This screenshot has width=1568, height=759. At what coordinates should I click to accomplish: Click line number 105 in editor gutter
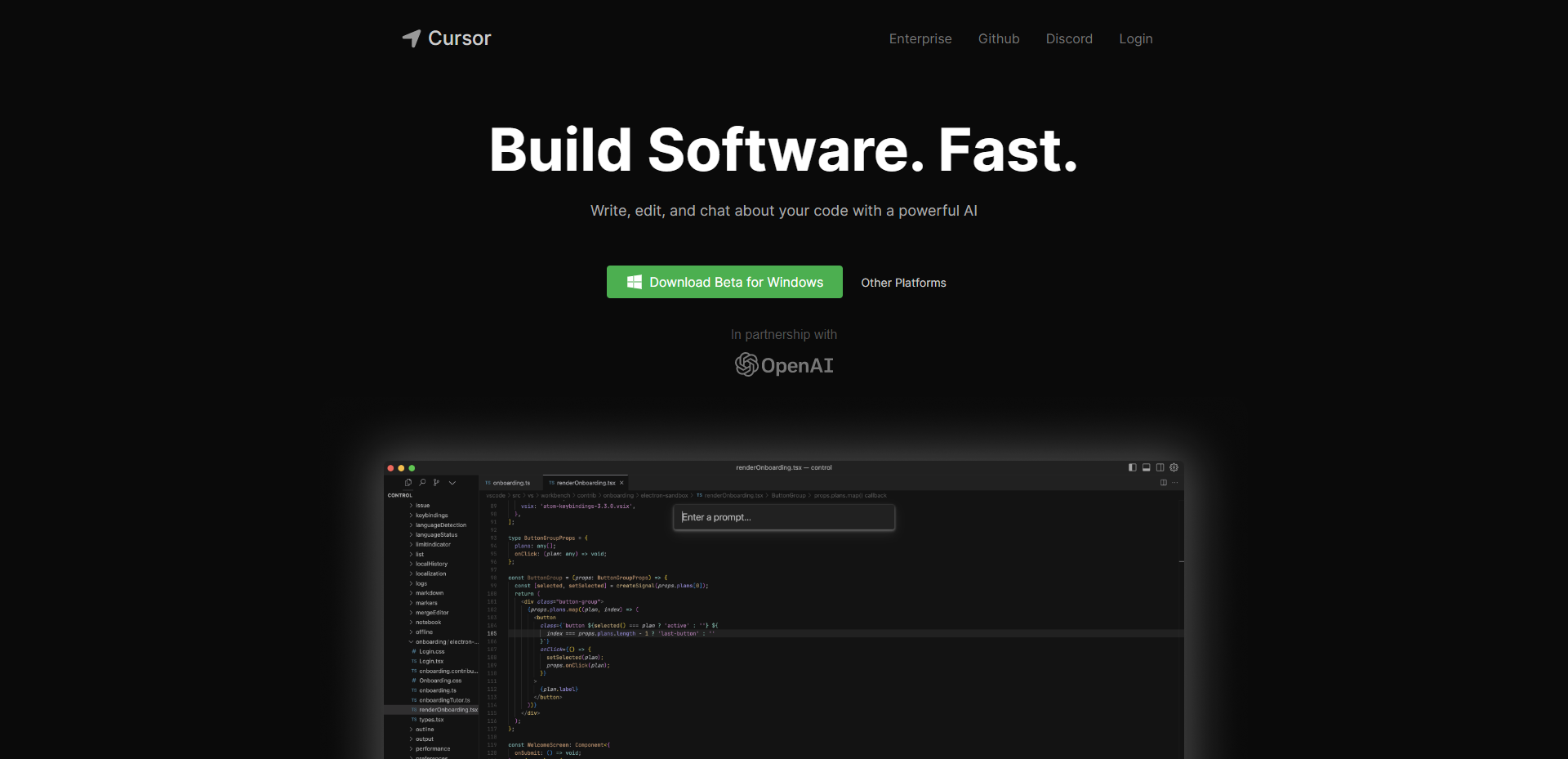tap(492, 633)
